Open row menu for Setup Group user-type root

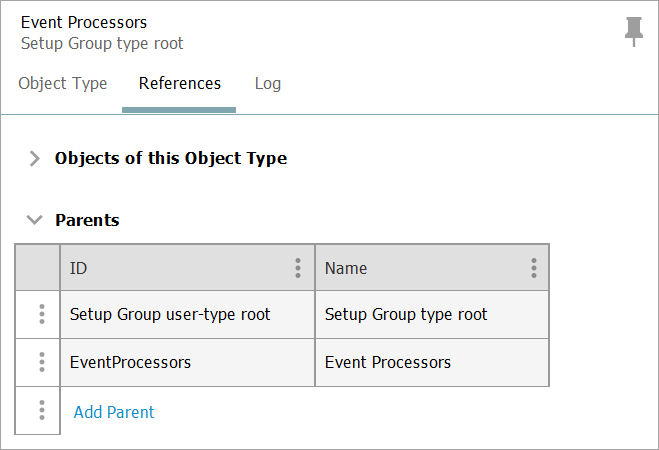[x=41, y=314]
